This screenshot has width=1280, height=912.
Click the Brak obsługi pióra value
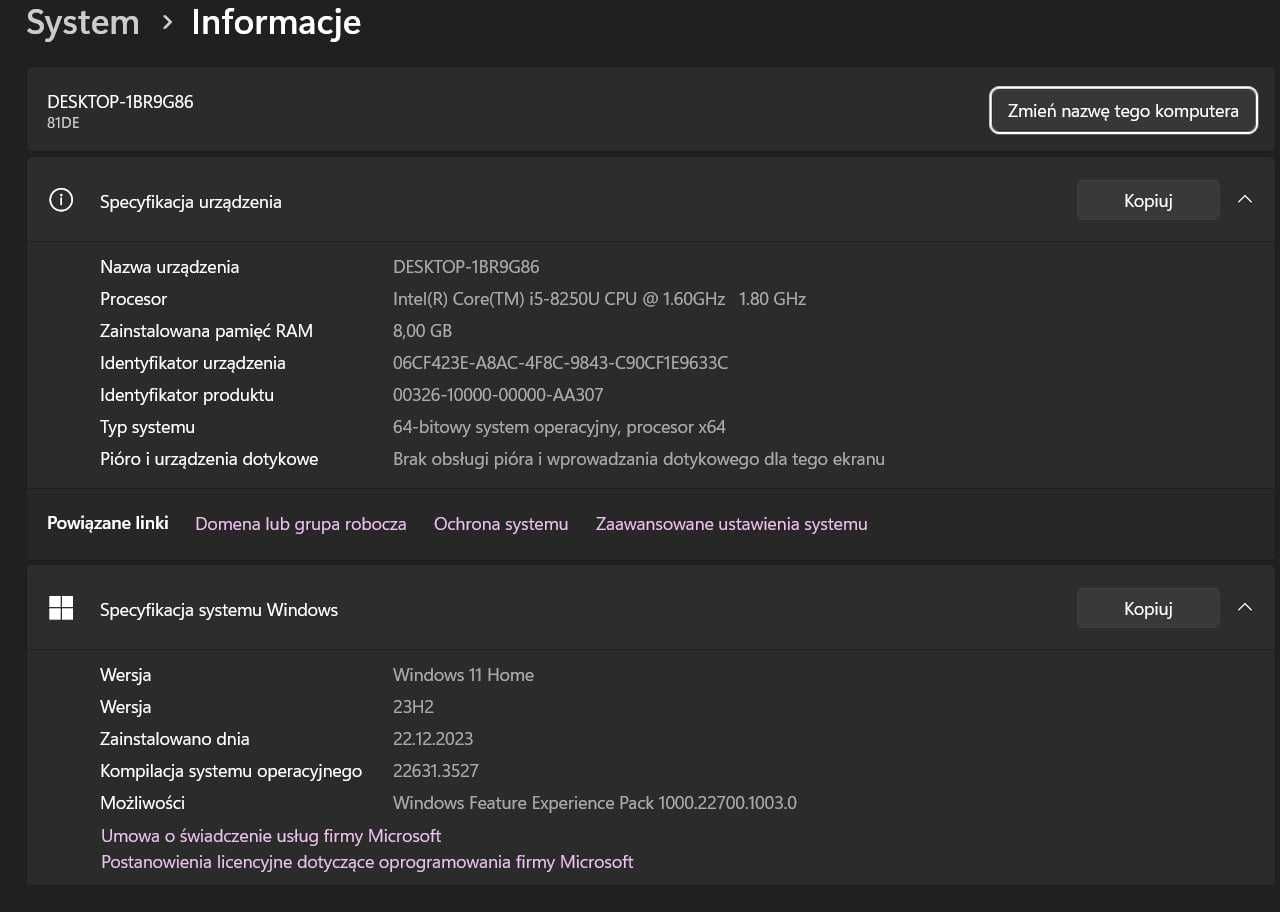coord(639,459)
